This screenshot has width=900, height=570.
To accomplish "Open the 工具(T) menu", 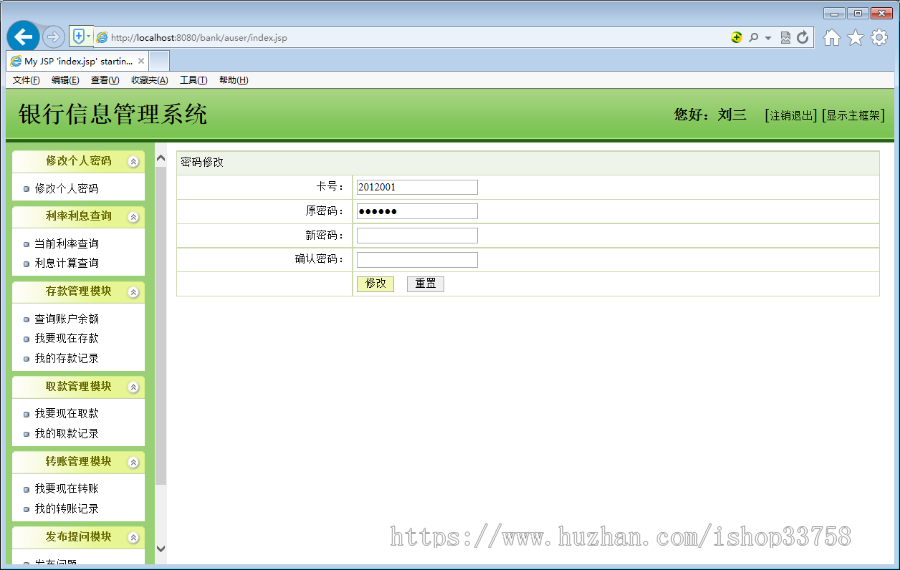I will click(193, 80).
